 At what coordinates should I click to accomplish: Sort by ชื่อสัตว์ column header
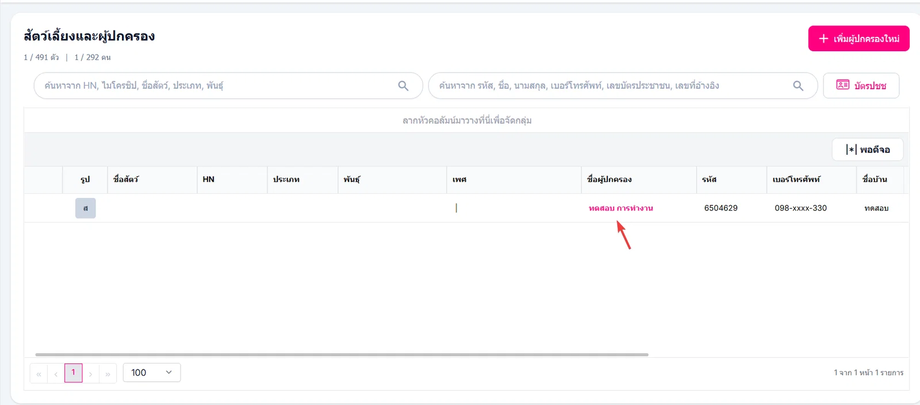tap(152, 180)
